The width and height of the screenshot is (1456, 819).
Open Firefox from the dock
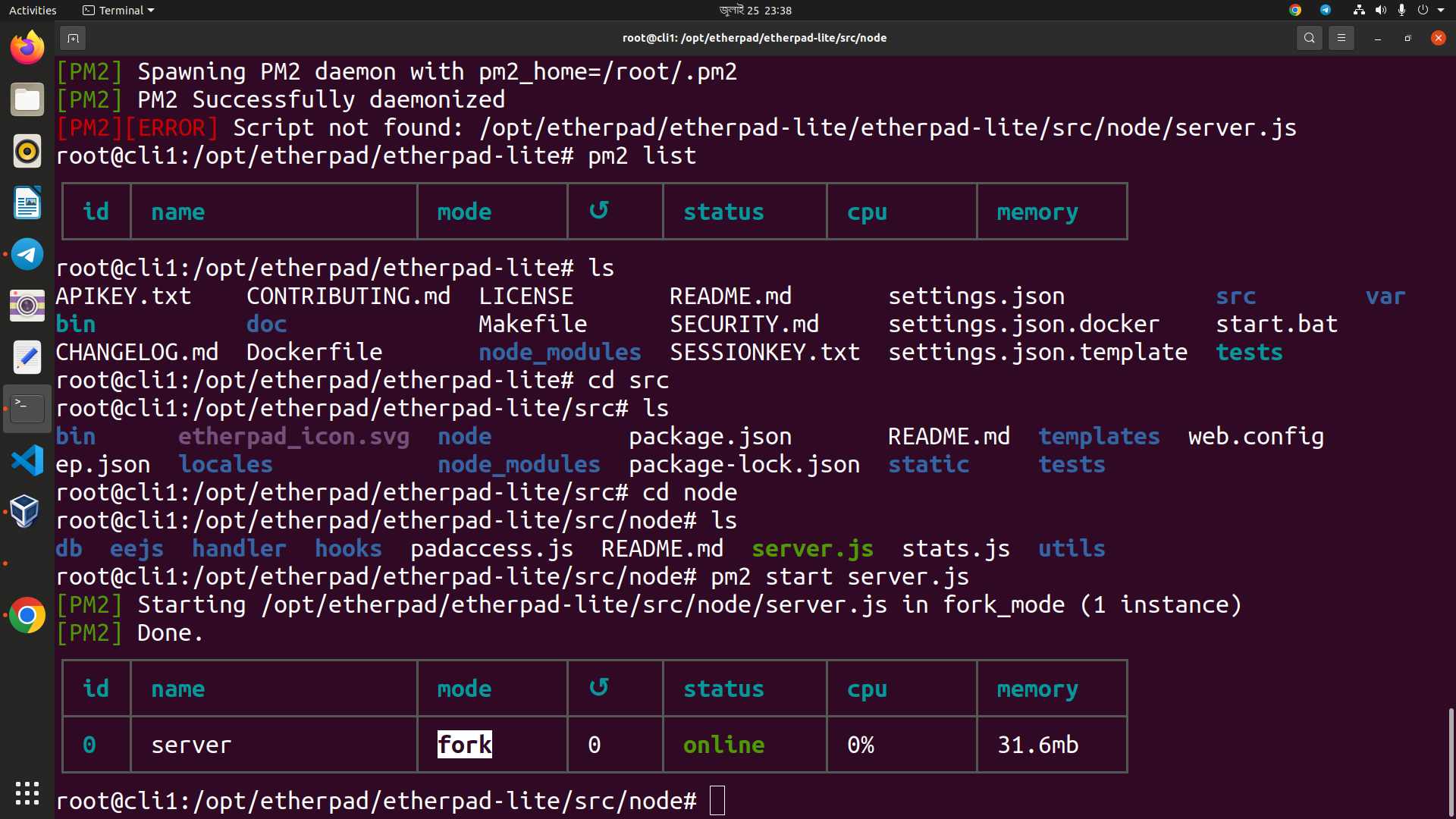tap(27, 48)
